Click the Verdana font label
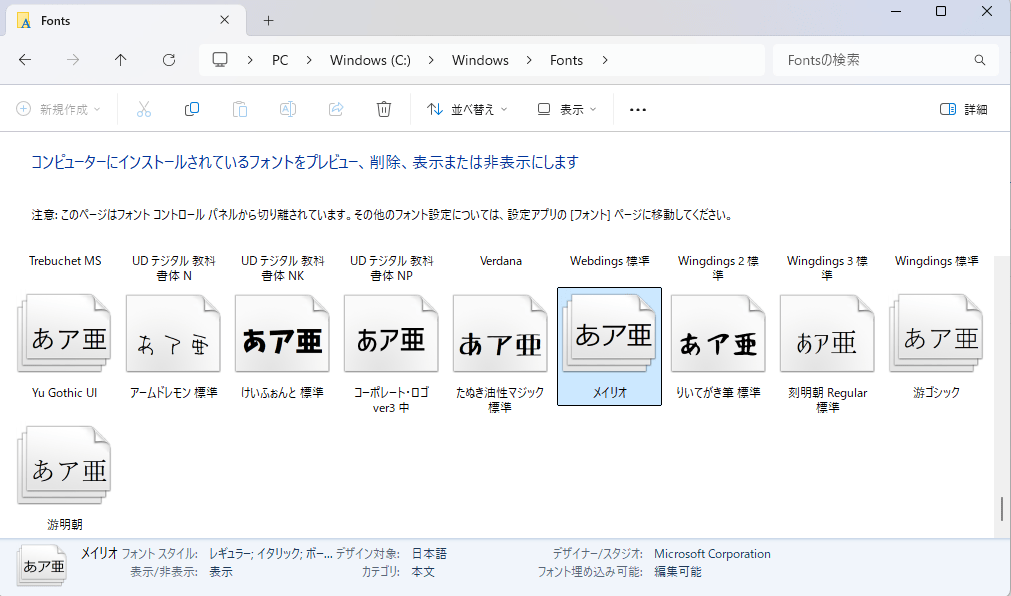Screen dimensions: 1011x596 tap(501, 261)
